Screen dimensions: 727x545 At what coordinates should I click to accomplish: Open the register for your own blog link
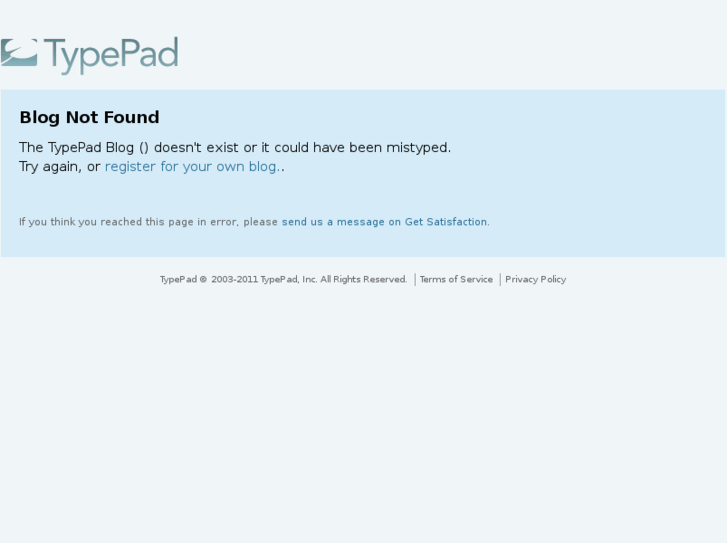click(192, 167)
